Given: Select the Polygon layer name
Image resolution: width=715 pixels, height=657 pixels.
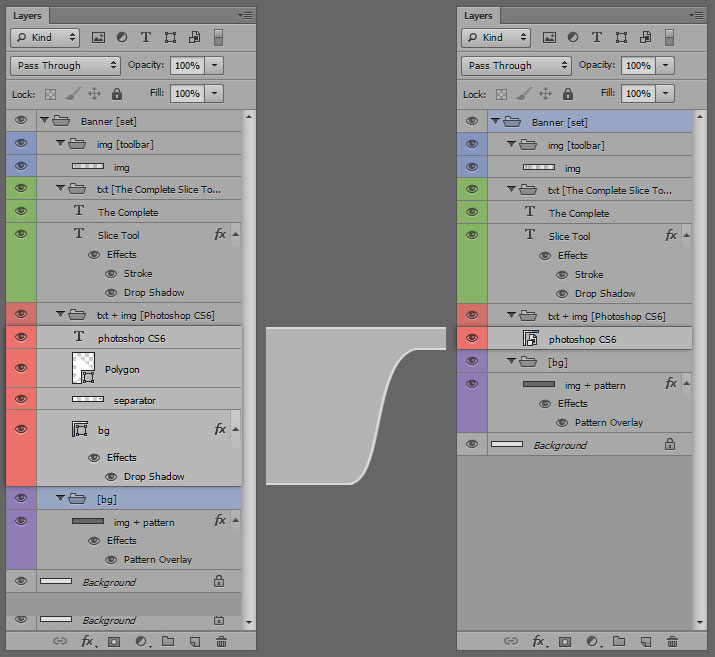Looking at the screenshot, I should coord(122,369).
